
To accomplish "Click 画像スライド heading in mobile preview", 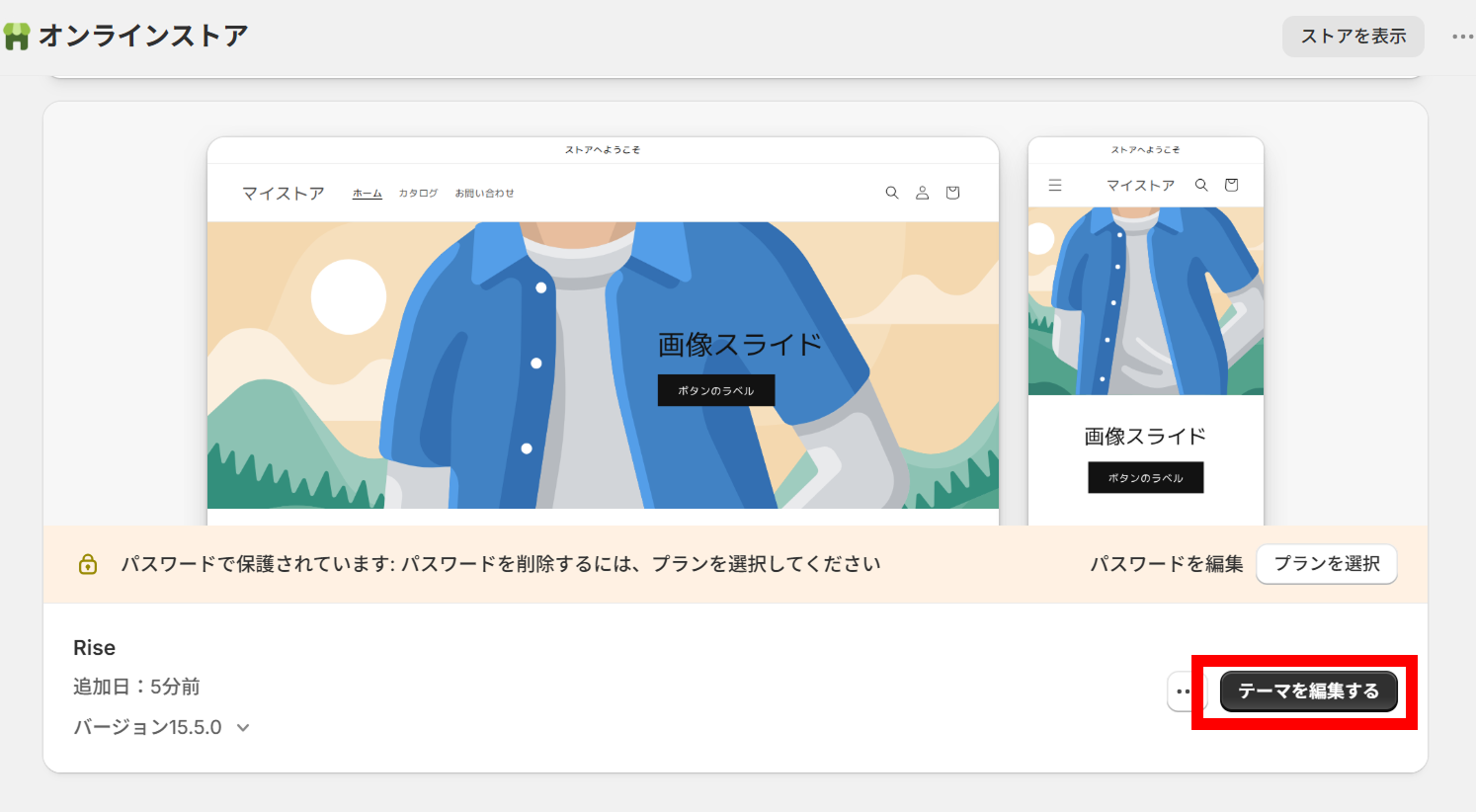I will tap(1146, 437).
